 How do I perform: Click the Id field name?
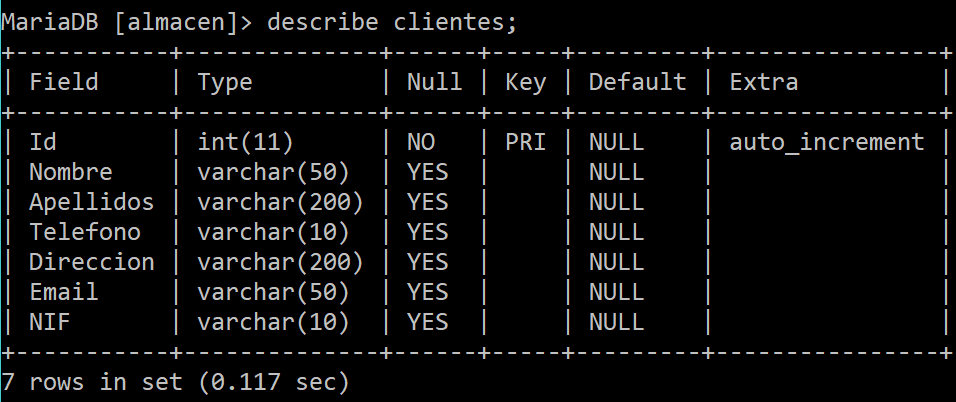click(x=43, y=142)
